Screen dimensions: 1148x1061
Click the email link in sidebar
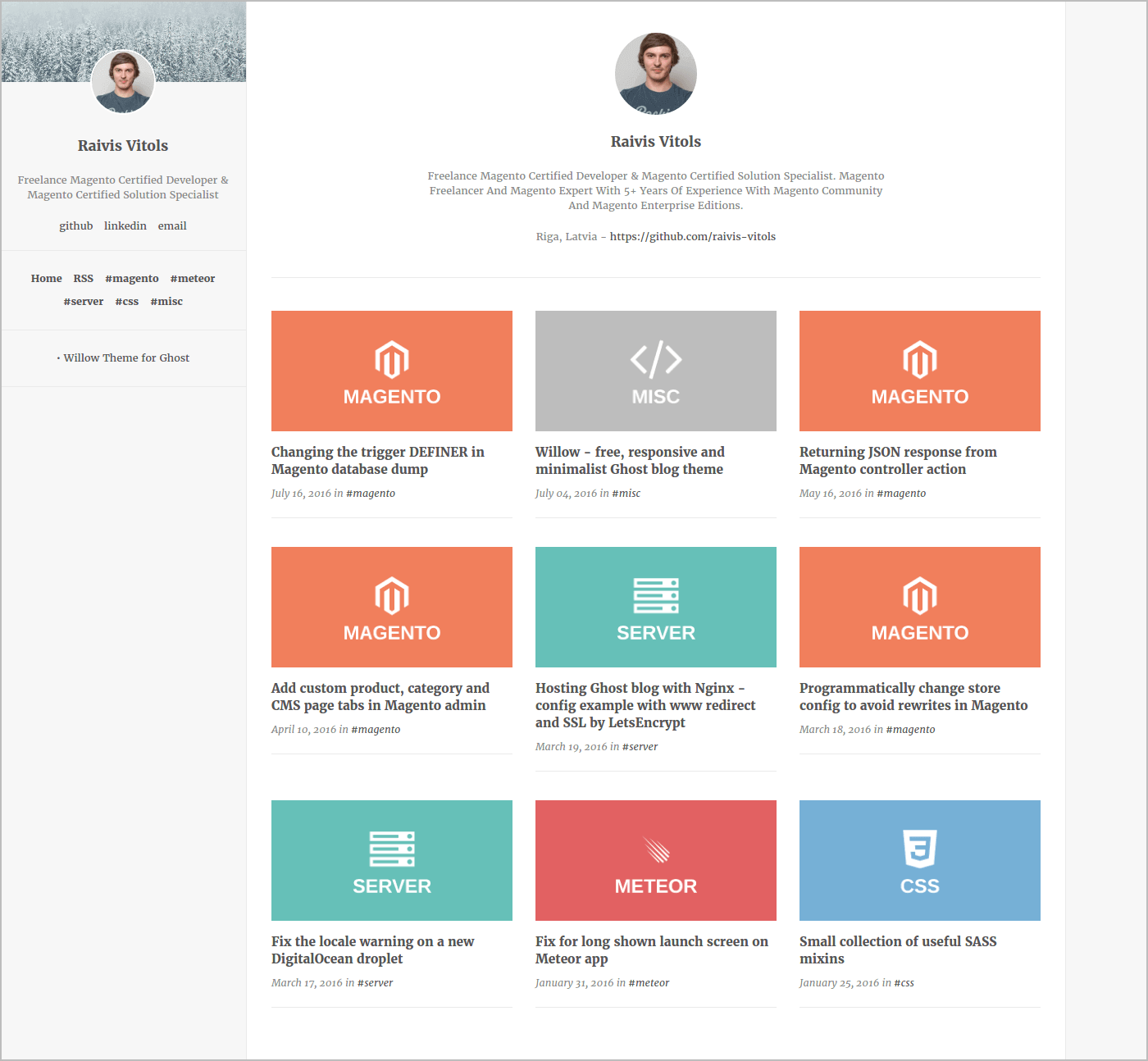pos(172,225)
